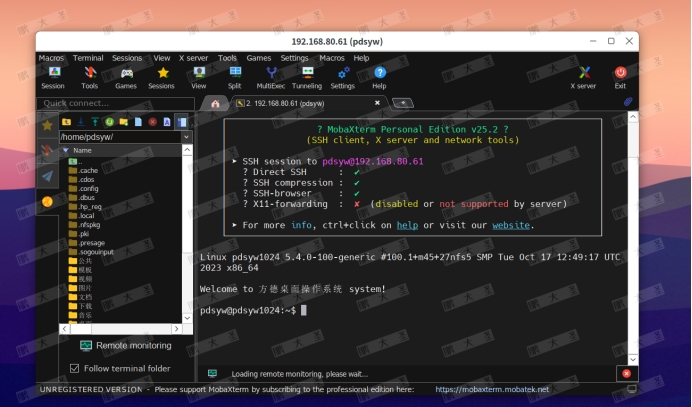The image size is (692, 407).
Task: Click the letter A file icon in SFTP toolbar
Action: pyautogui.click(x=167, y=122)
